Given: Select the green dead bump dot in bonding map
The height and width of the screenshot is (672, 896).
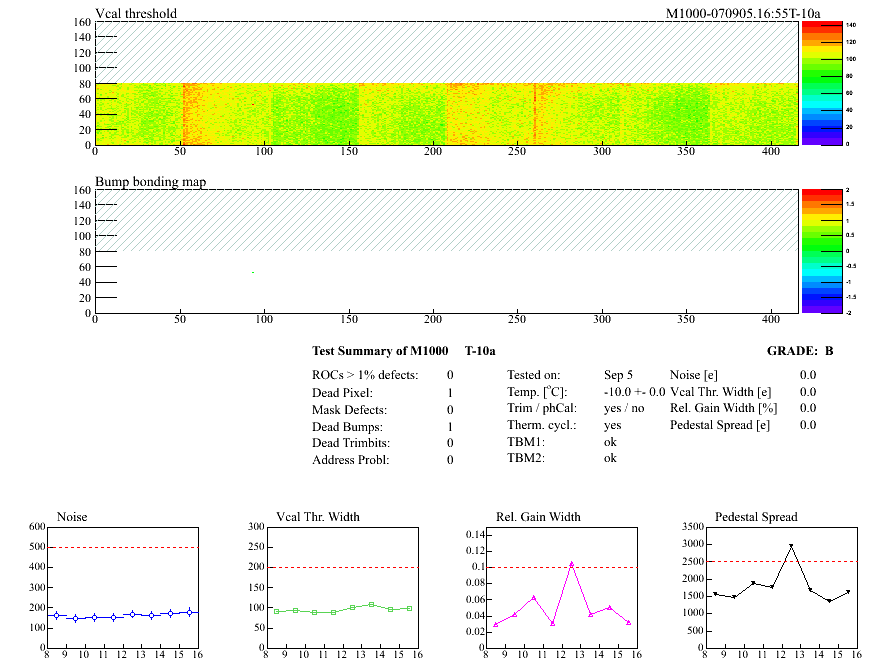Looking at the screenshot, I should (253, 272).
